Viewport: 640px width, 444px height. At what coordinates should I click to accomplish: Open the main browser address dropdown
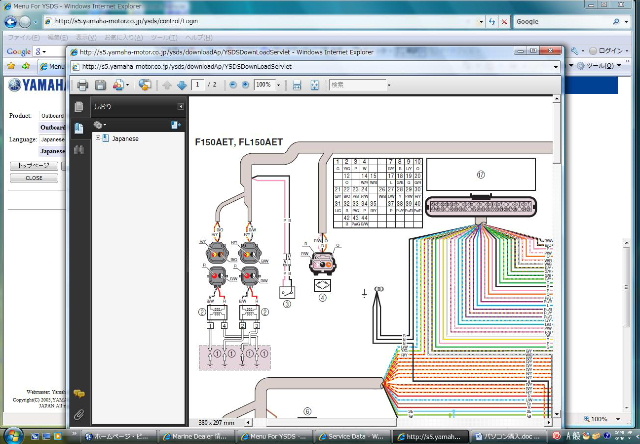click(x=482, y=22)
